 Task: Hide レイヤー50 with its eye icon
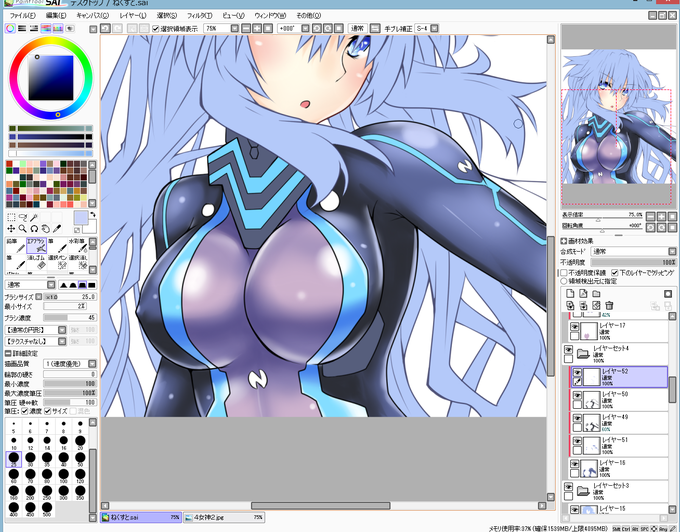click(577, 395)
